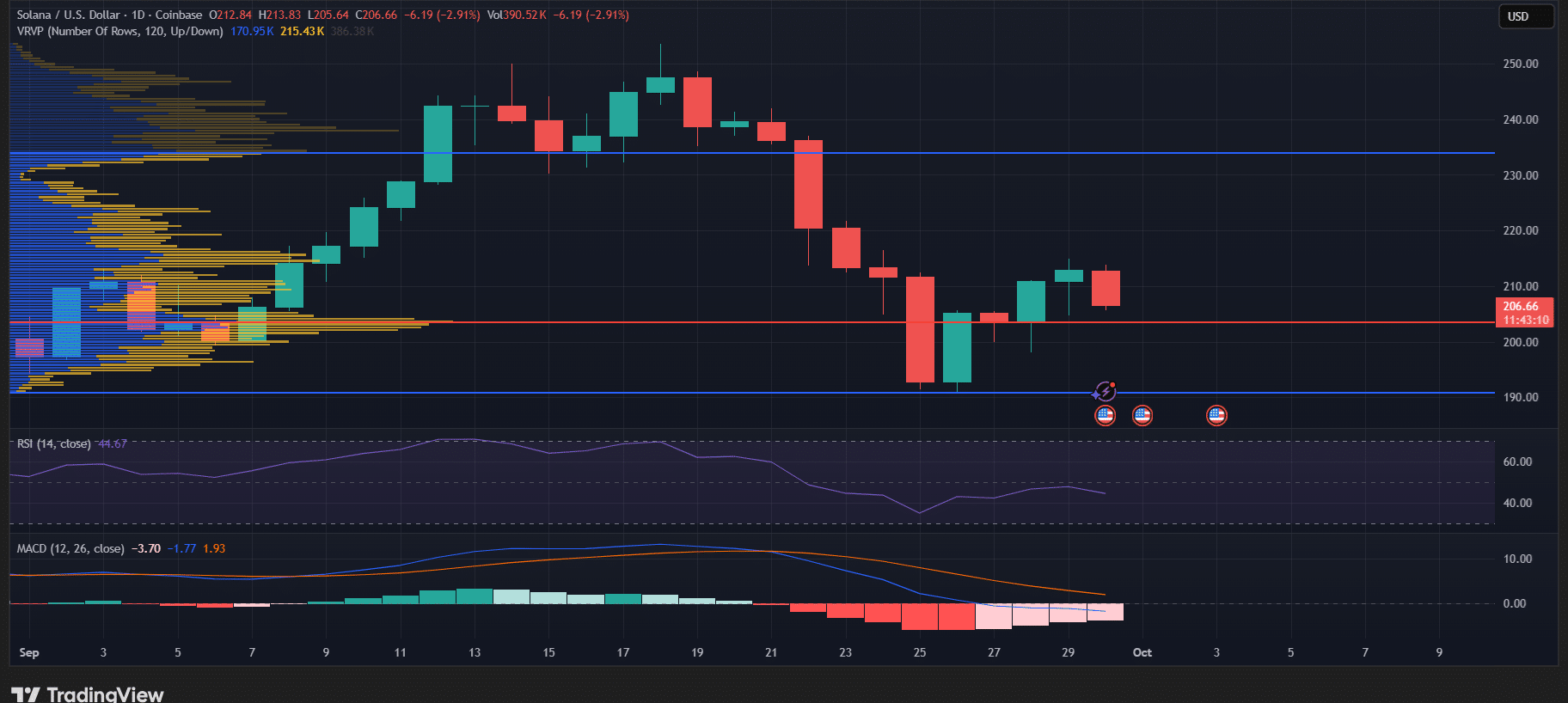Image resolution: width=1568 pixels, height=703 pixels.
Task: Click the VRVP down volume value 215.43K
Action: (x=302, y=31)
